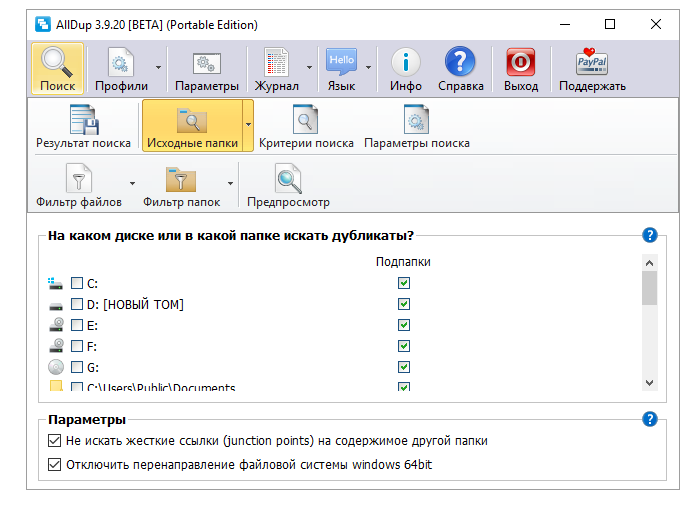Switch to the Результат поиска tab
This screenshot has height=507, width=688.
coord(83,126)
